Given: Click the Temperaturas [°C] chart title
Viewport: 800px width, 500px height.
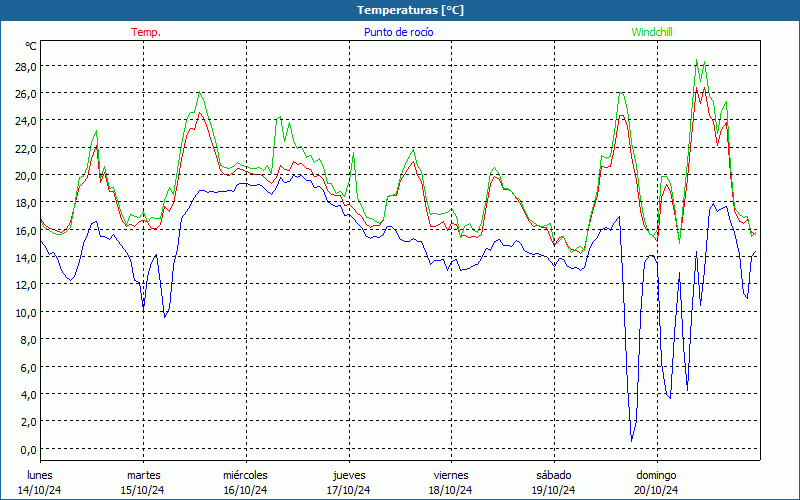Looking at the screenshot, I should tap(410, 10).
